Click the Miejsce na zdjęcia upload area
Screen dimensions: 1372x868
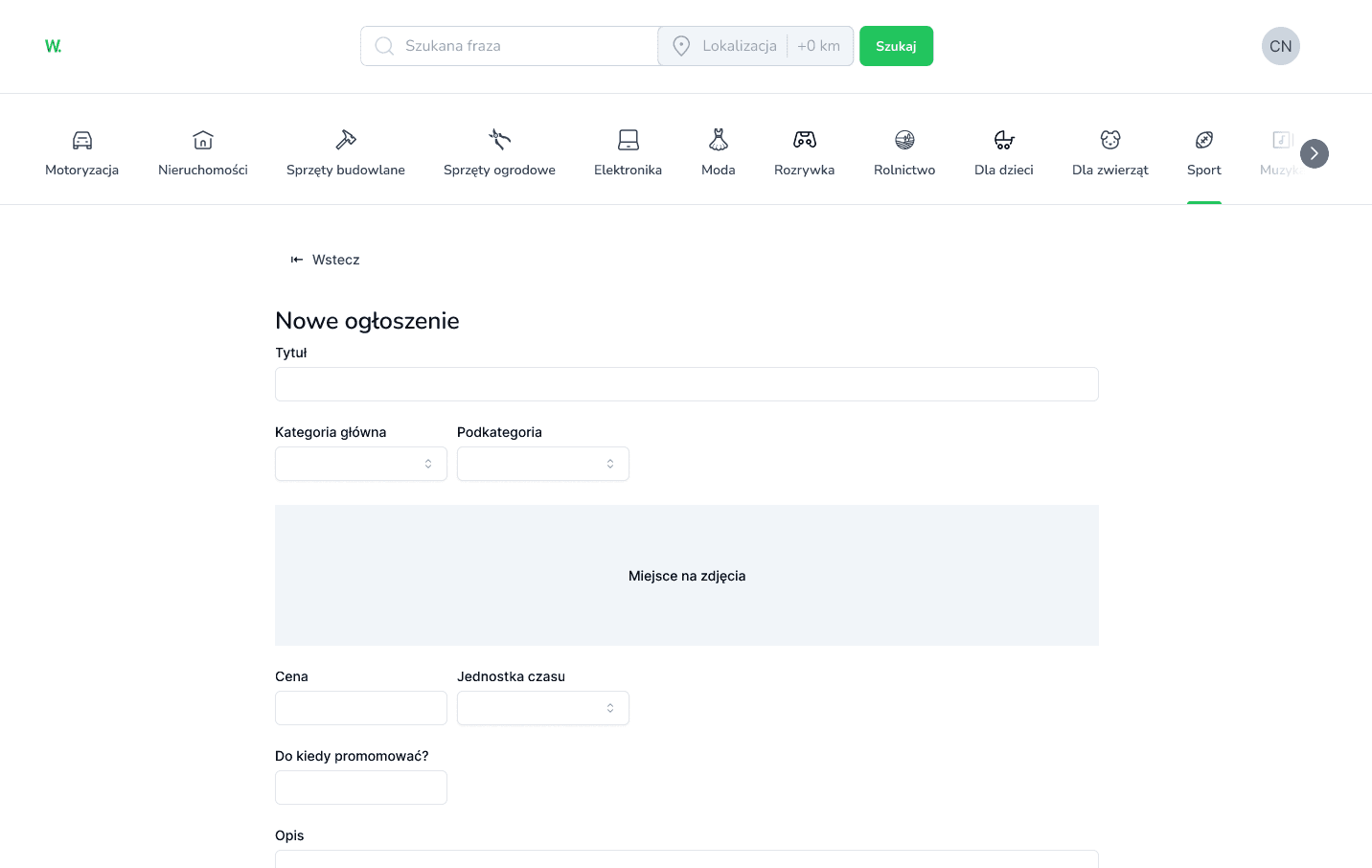pyautogui.click(x=686, y=575)
